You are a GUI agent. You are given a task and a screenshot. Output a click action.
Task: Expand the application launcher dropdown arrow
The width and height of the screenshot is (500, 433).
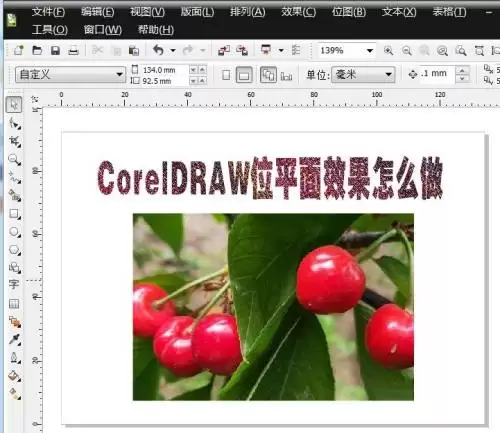tap(281, 51)
